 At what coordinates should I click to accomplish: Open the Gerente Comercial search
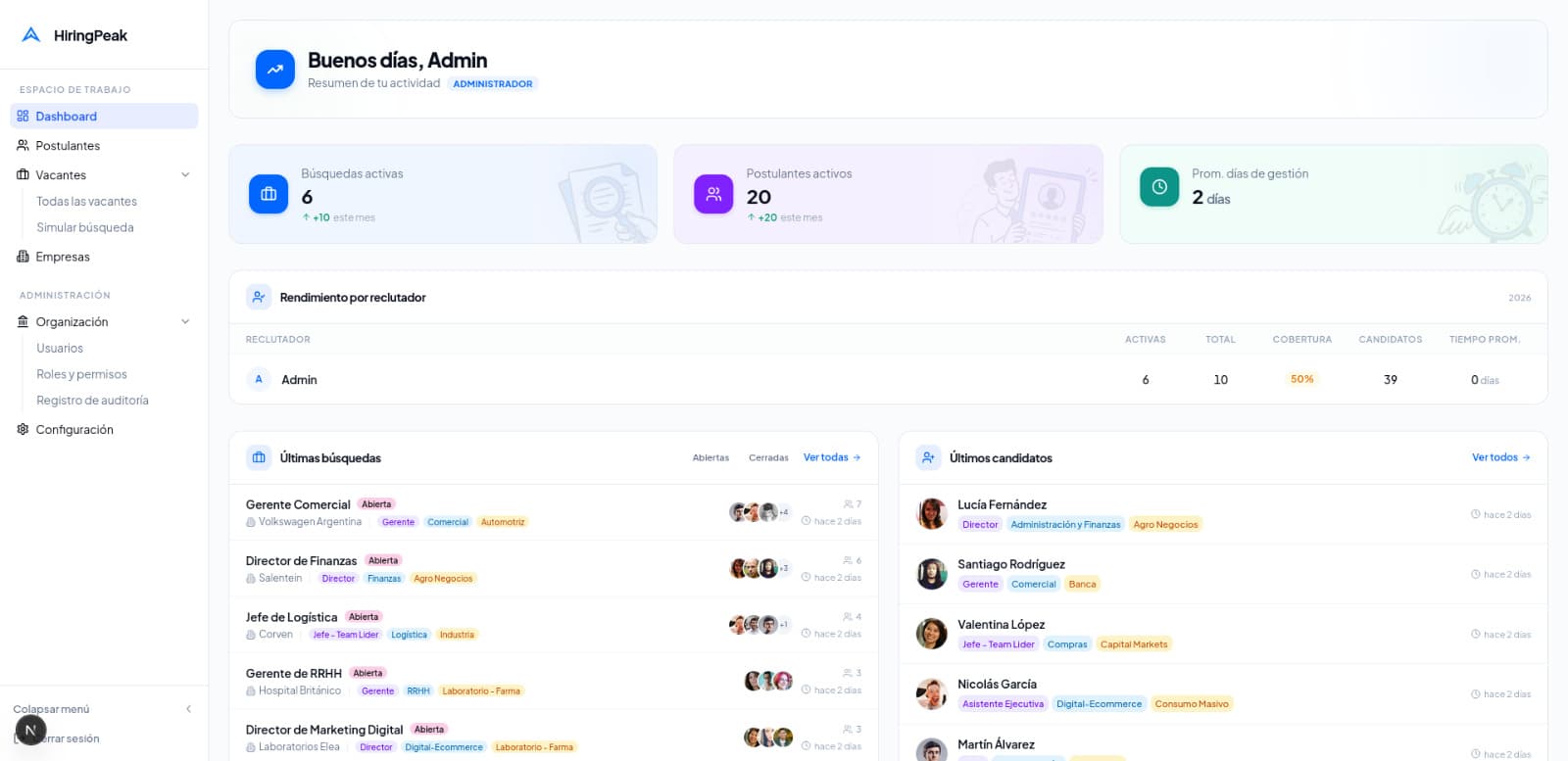coord(298,504)
